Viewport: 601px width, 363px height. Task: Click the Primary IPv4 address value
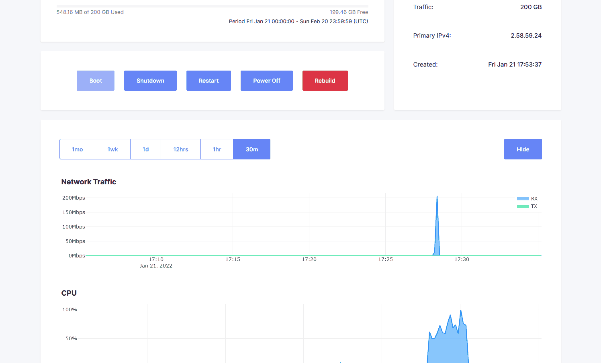pyautogui.click(x=526, y=36)
